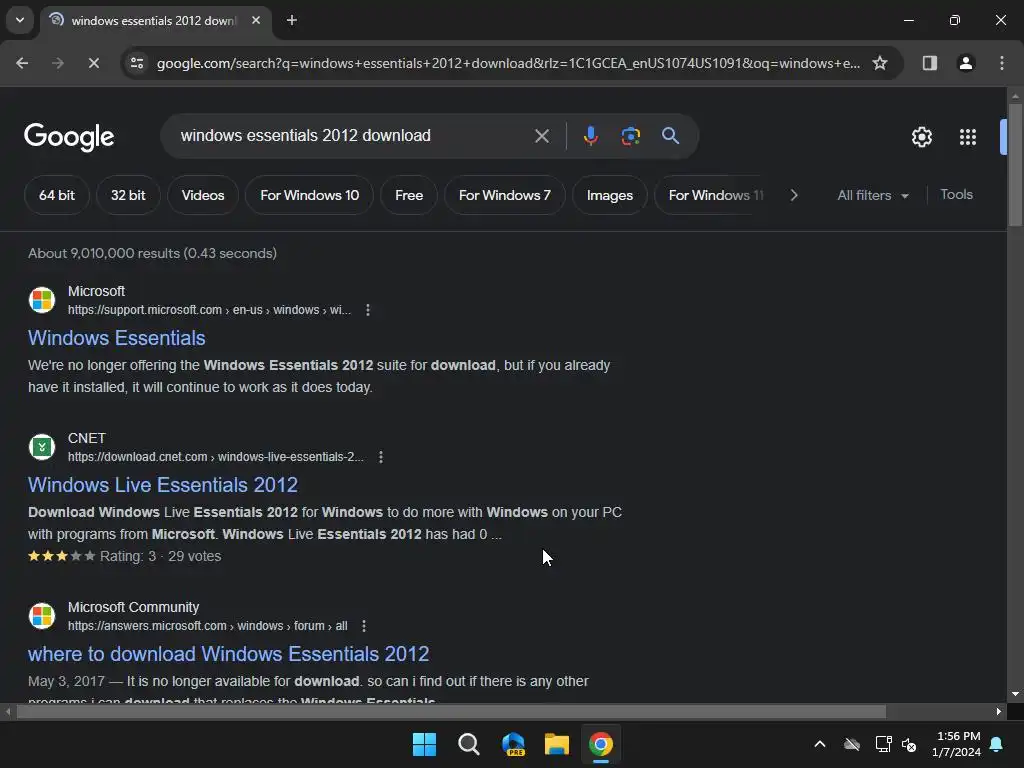The height and width of the screenshot is (768, 1024).
Task: Close the windows essentials 2012 tab
Action: 256,20
